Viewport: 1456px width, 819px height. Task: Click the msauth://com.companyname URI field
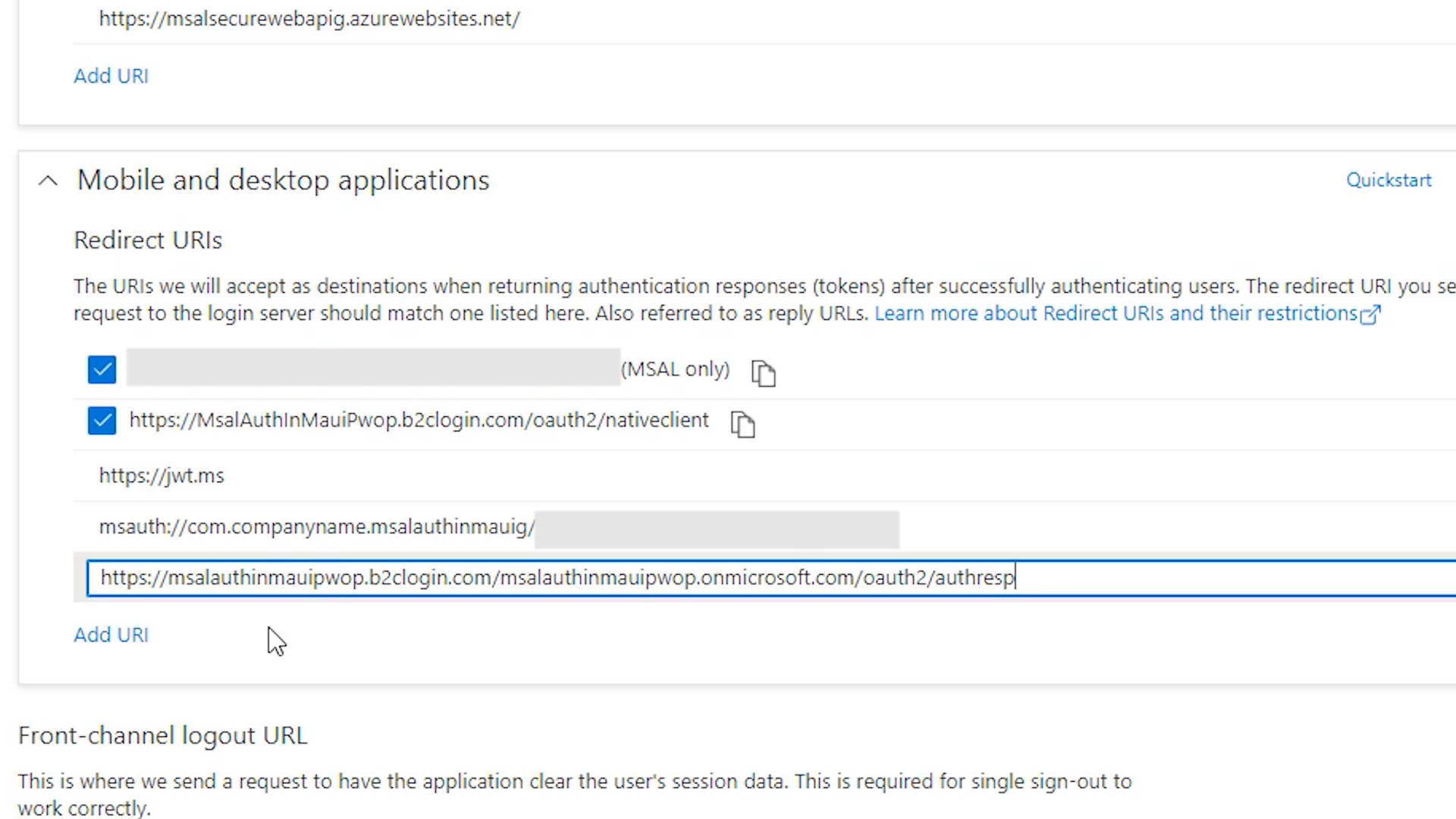pos(317,527)
